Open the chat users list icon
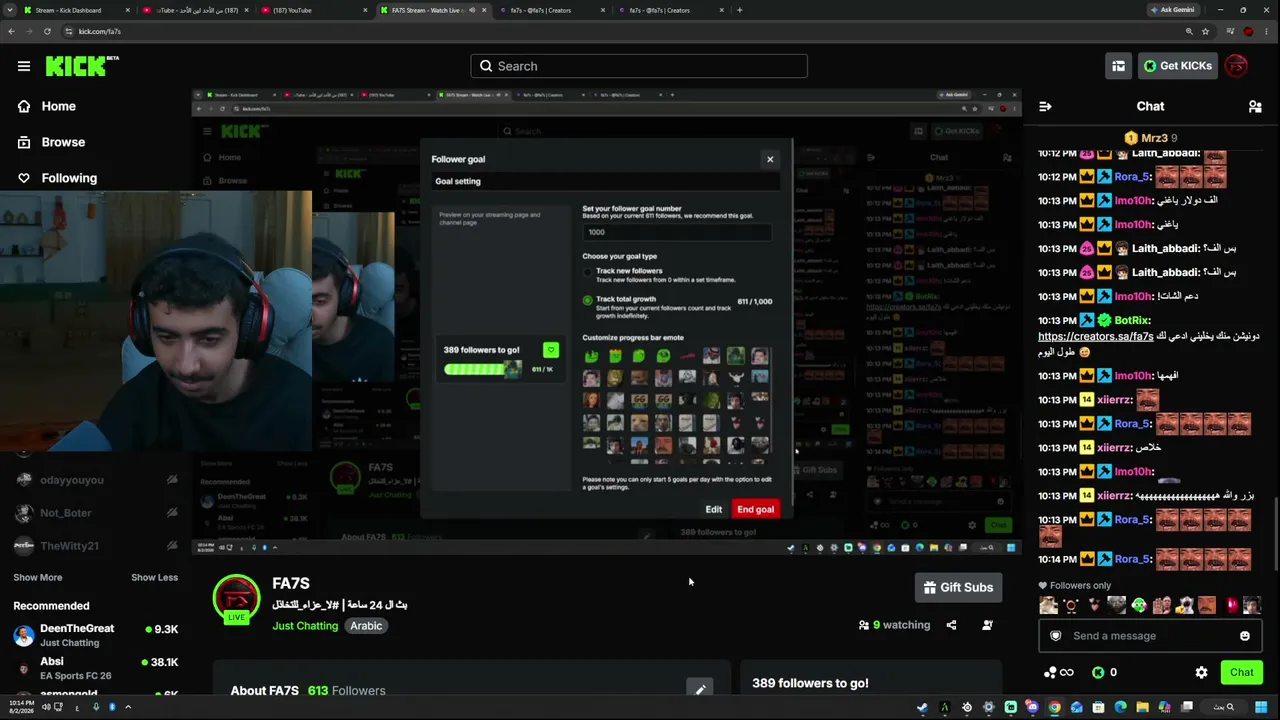This screenshot has height=720, width=1280. [x=1255, y=106]
